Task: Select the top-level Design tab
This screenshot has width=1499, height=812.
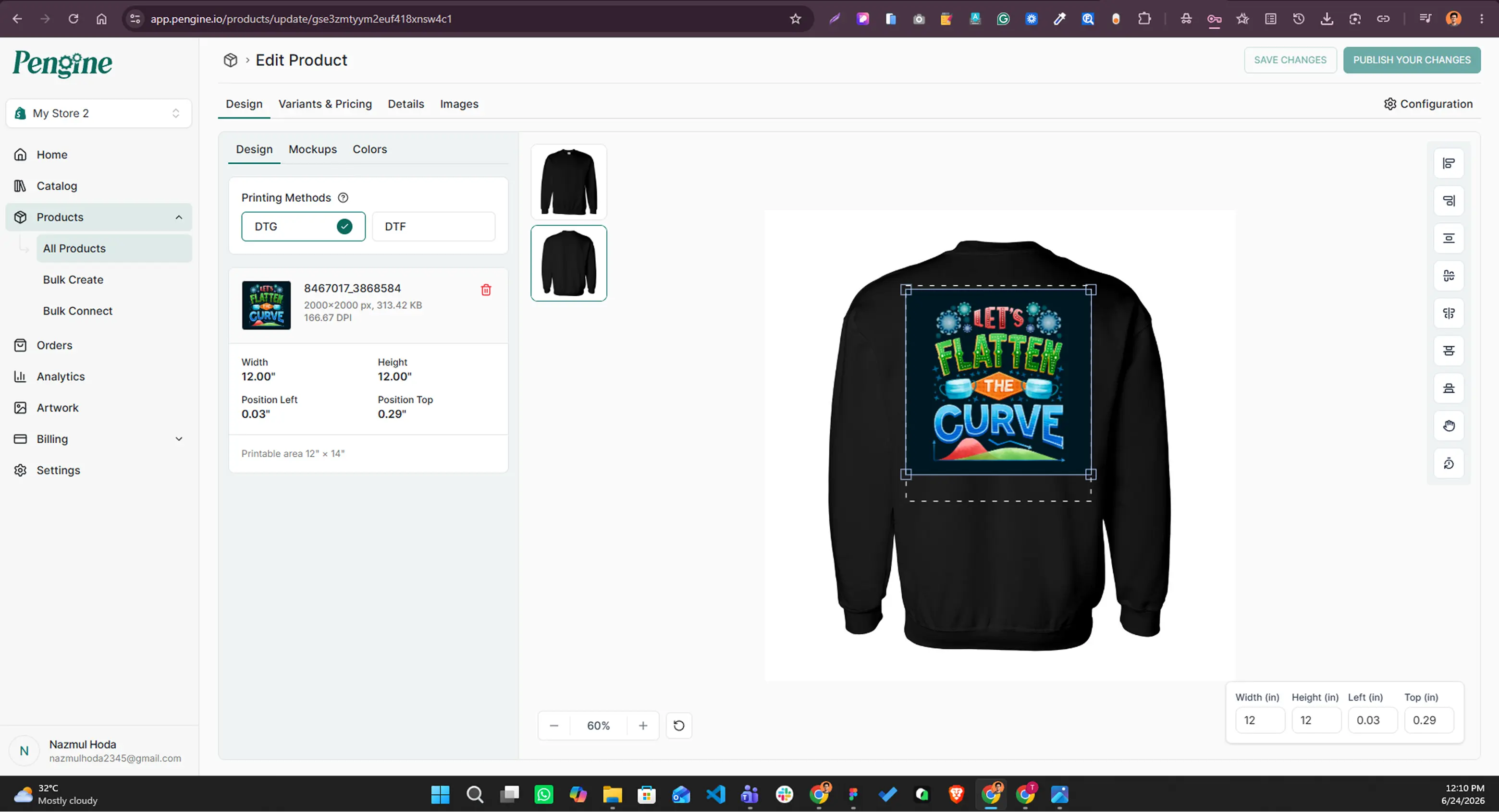Action: (x=244, y=104)
